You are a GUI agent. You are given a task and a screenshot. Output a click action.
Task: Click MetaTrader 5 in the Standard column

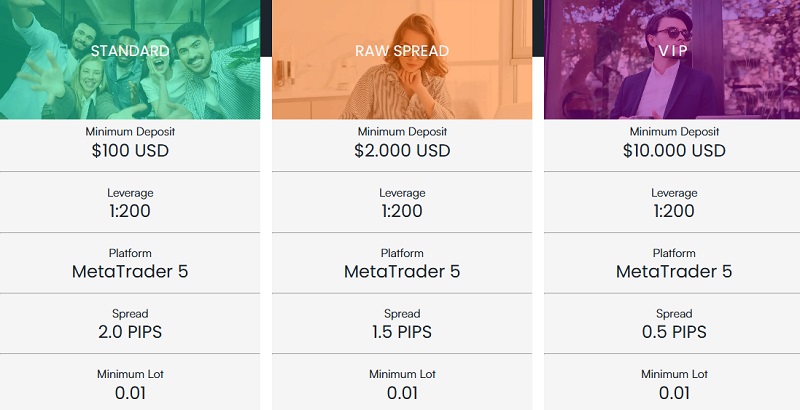pos(130,271)
